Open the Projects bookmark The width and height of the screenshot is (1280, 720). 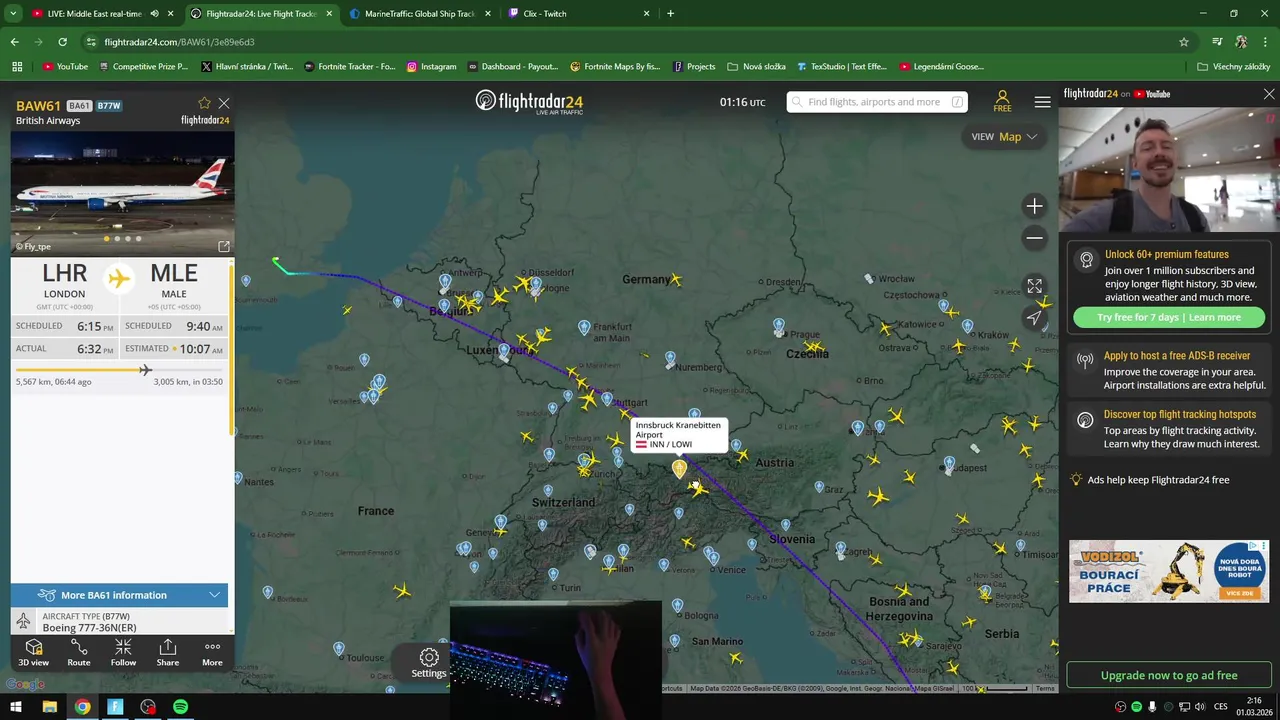(x=694, y=67)
